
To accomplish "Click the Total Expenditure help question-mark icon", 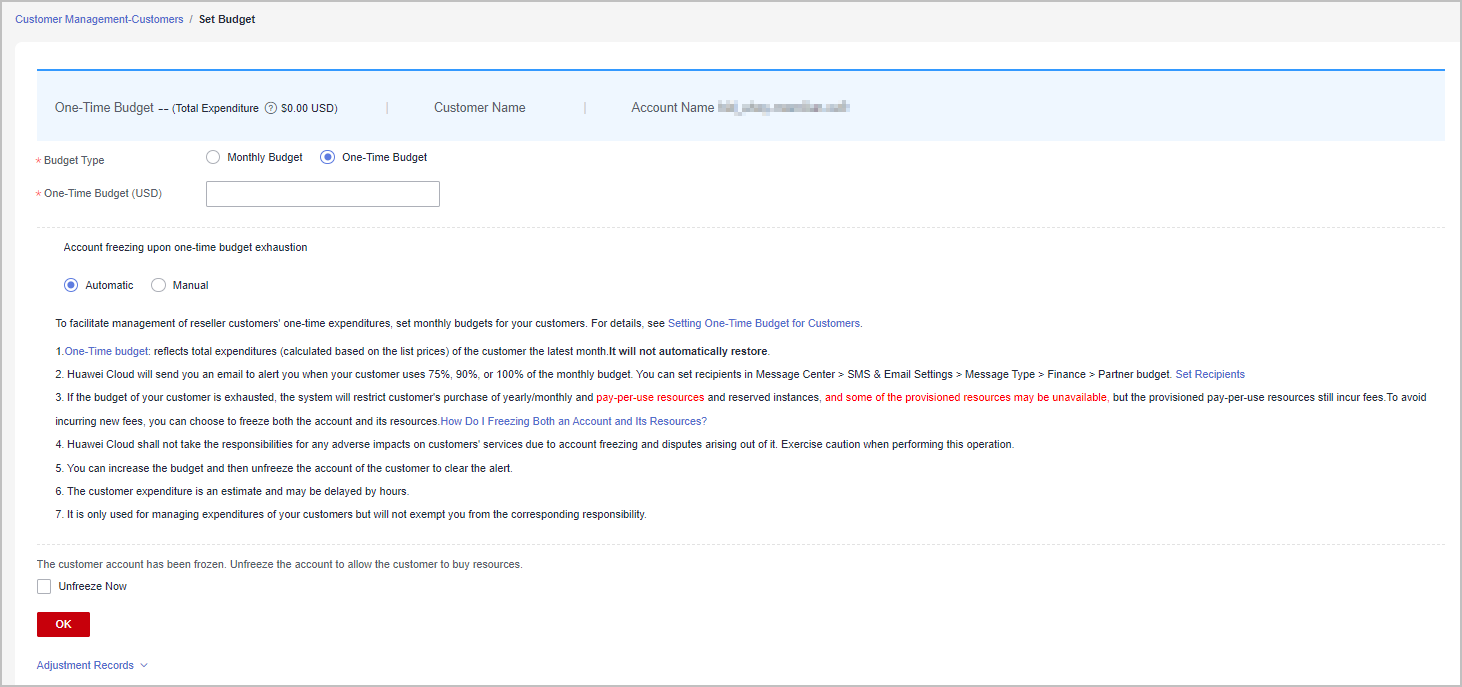I will 270,108.
